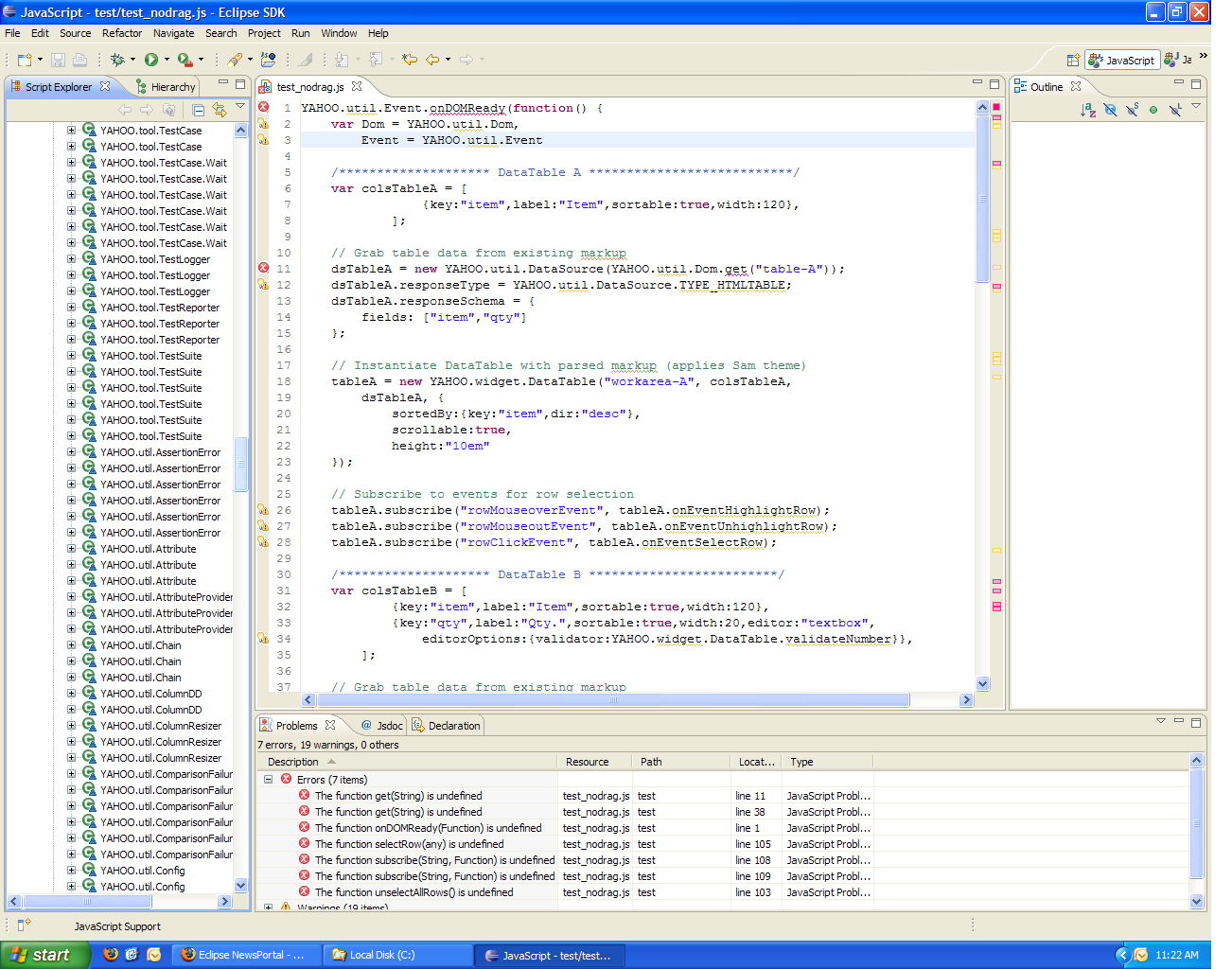Maximize the Problems panel
Screen dimensions: 1232x969
[1196, 722]
